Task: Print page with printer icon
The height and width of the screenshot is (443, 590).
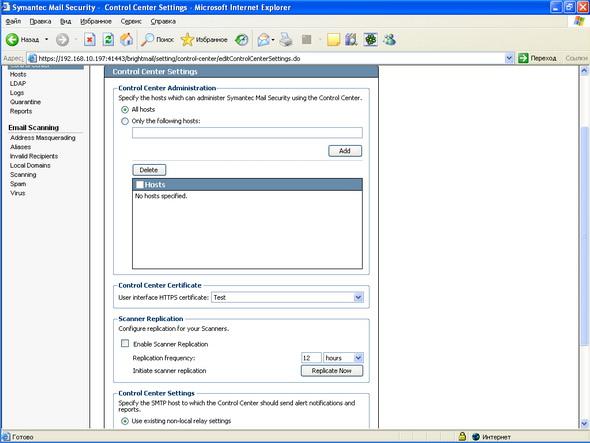Action: click(x=286, y=40)
